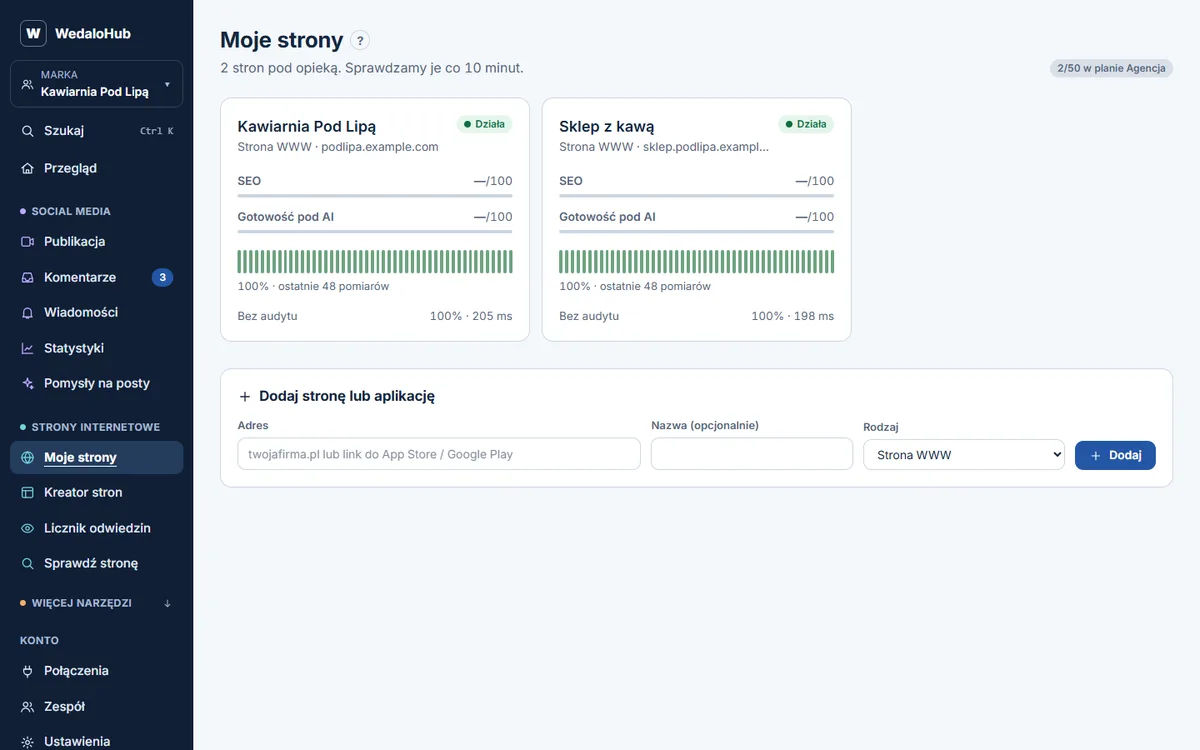
Task: Click "Strona WWW · podlipa.example.com" subtitle
Action: pos(338,147)
